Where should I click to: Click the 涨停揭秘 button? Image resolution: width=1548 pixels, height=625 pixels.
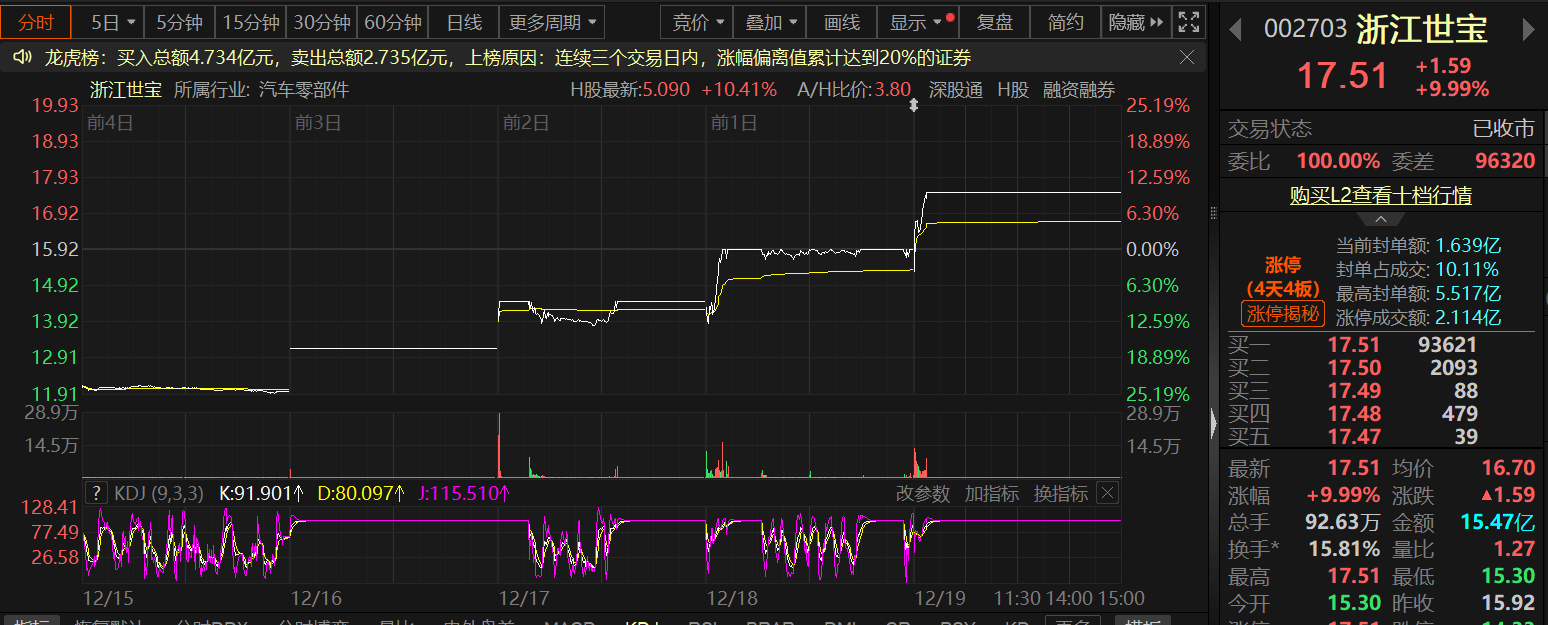pyautogui.click(x=1283, y=314)
